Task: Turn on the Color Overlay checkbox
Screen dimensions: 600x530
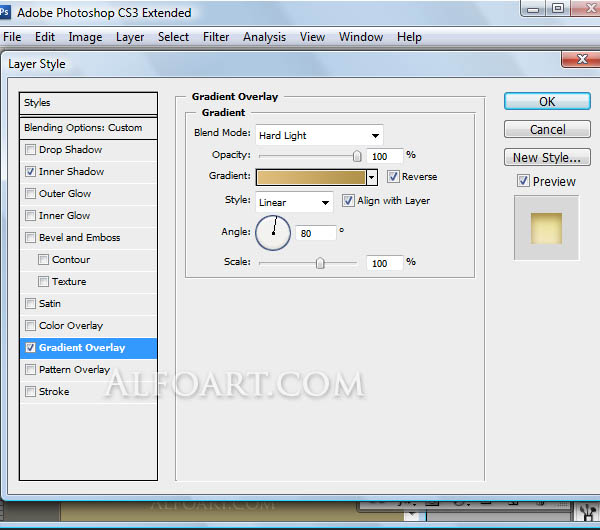Action: point(30,325)
